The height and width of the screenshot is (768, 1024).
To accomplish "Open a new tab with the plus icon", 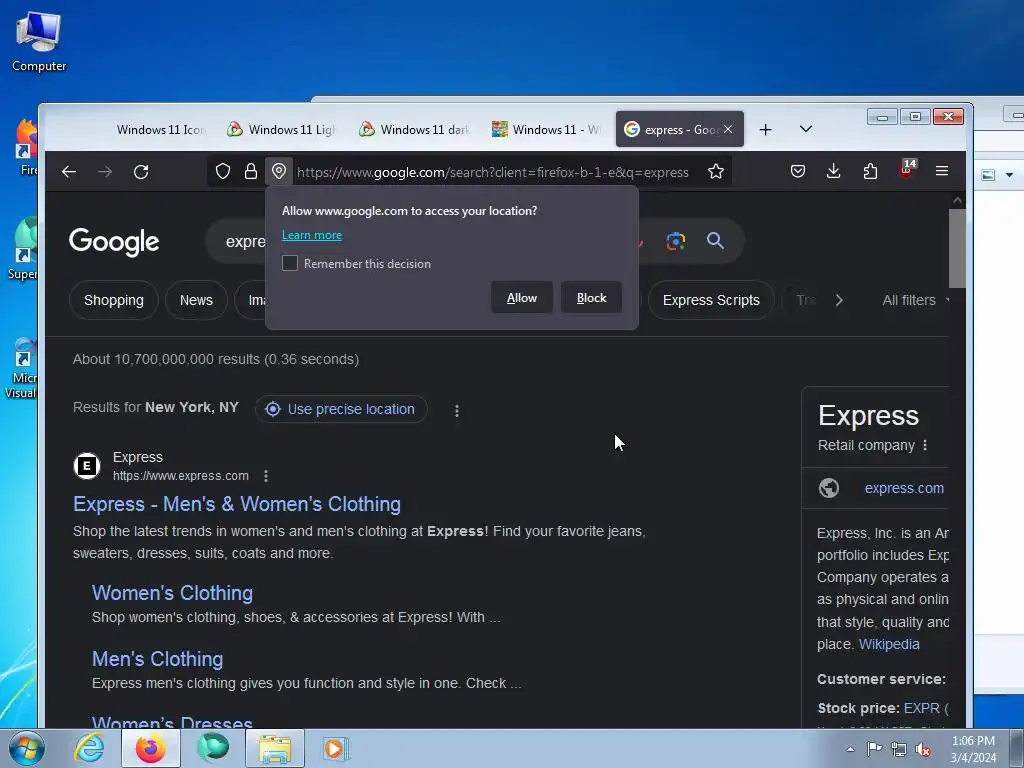I will point(765,130).
